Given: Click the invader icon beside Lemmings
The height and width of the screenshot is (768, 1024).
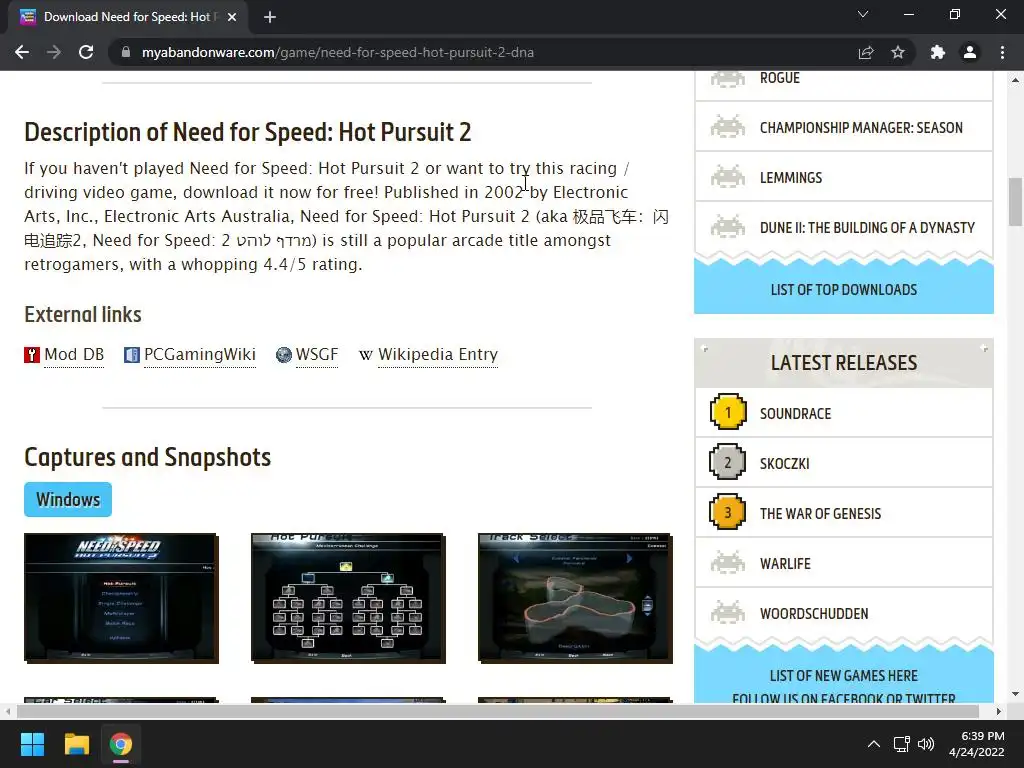Looking at the screenshot, I should point(728,177).
